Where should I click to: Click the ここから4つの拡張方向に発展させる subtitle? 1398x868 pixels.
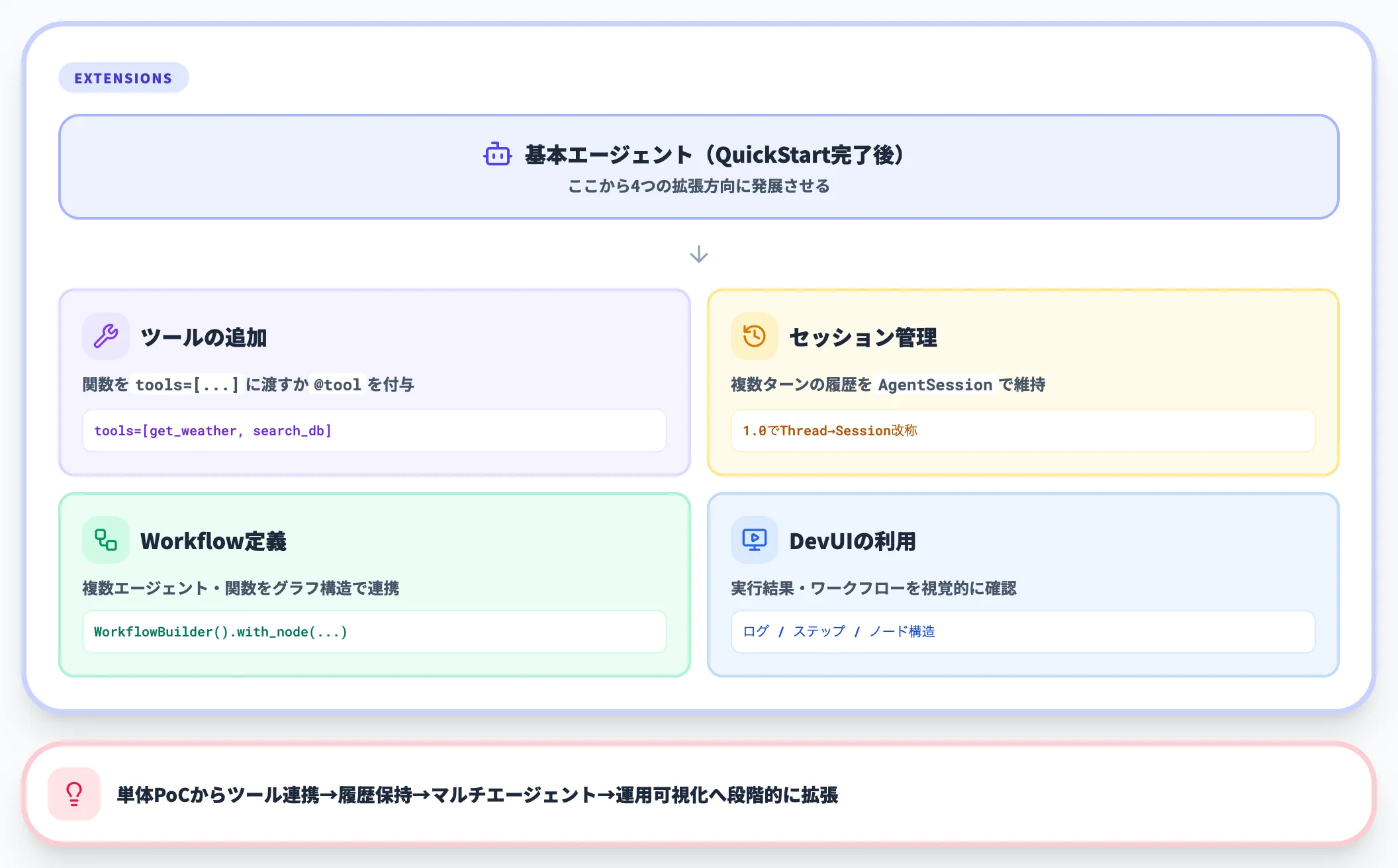(x=699, y=187)
